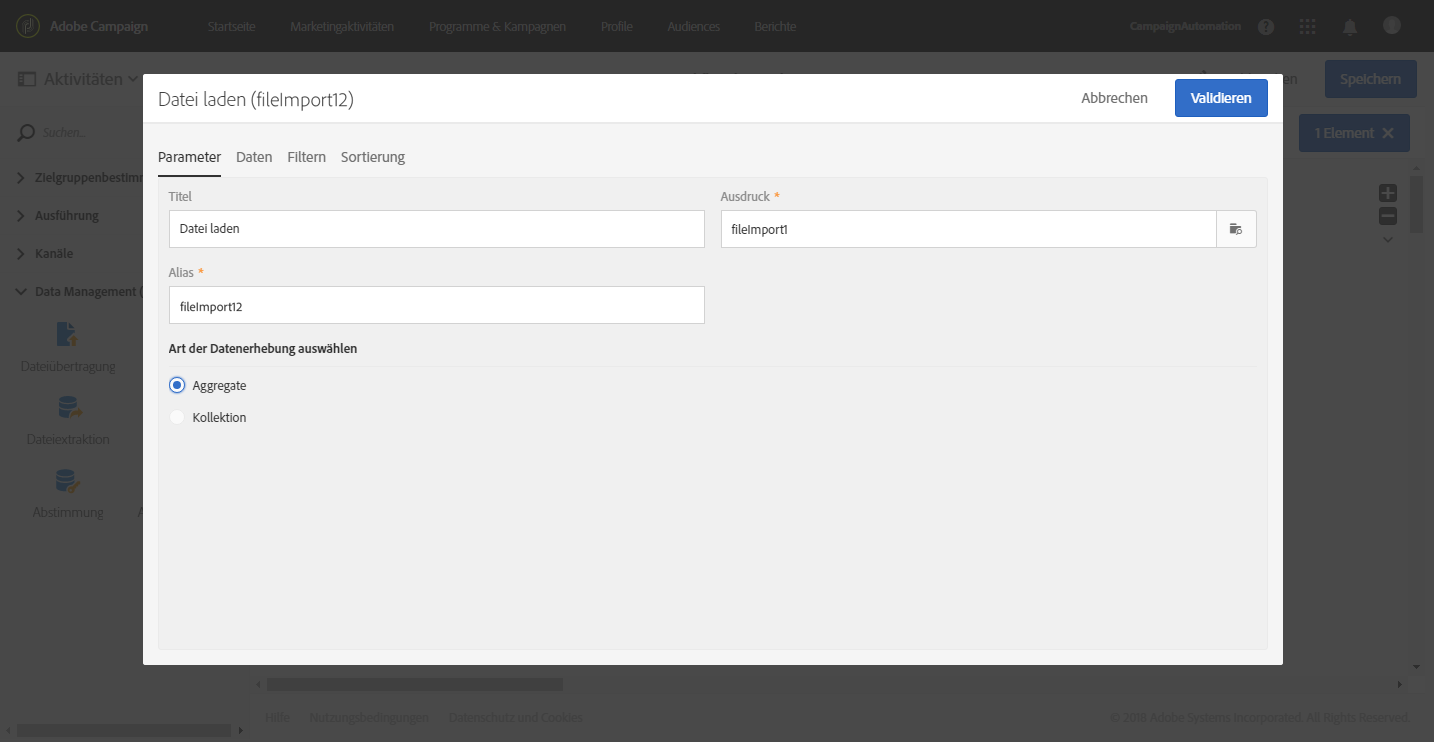Viewport: 1434px width, 742px height.
Task: Zoom out with the minus icon
Action: click(x=1388, y=216)
